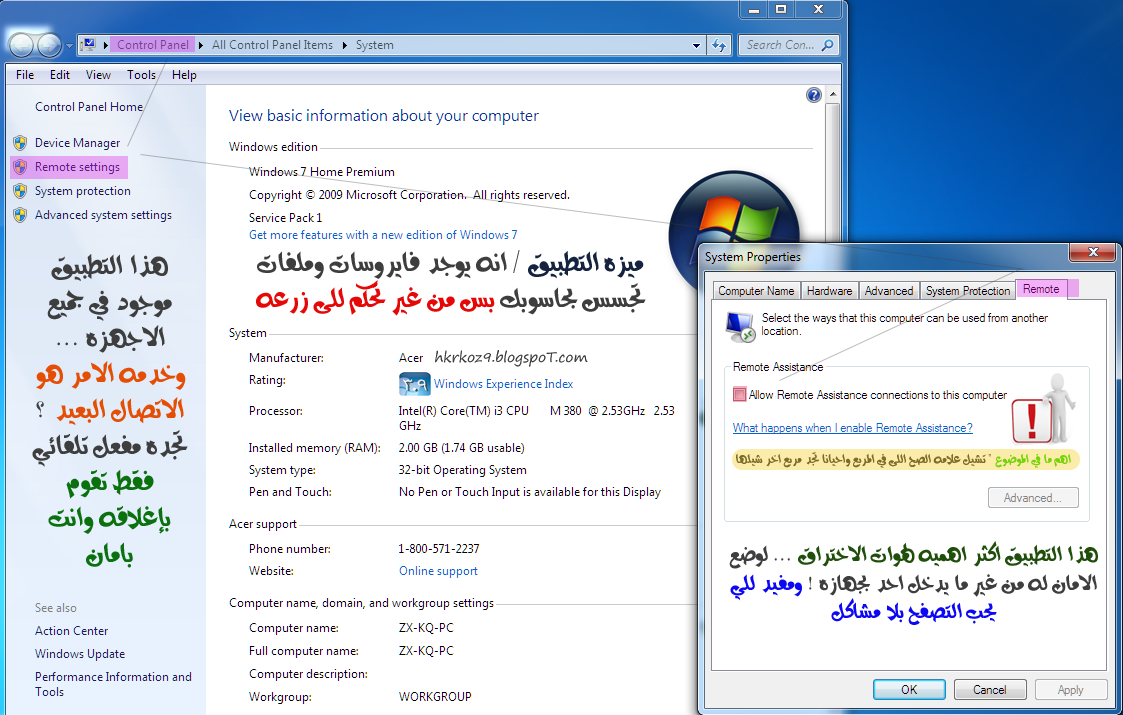Click the Apply button in System Properties
1123x715 pixels.
pyautogui.click(x=1070, y=689)
